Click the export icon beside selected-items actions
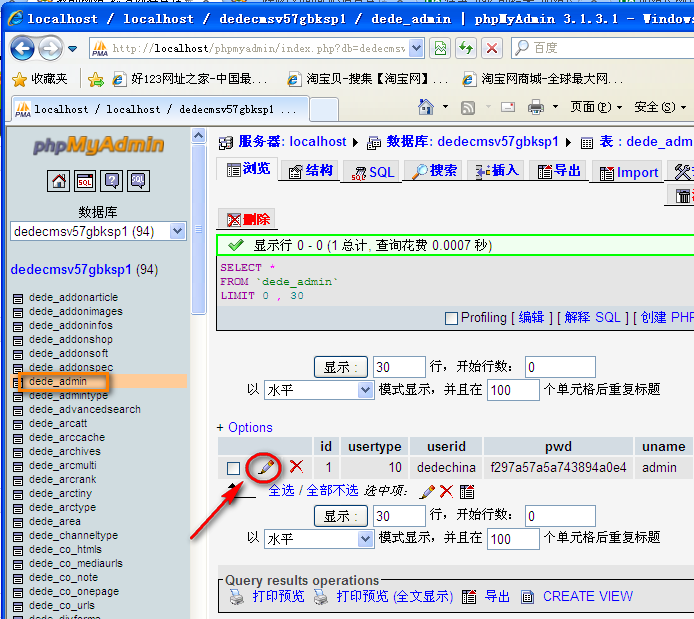The width and height of the screenshot is (694, 619). click(x=467, y=491)
